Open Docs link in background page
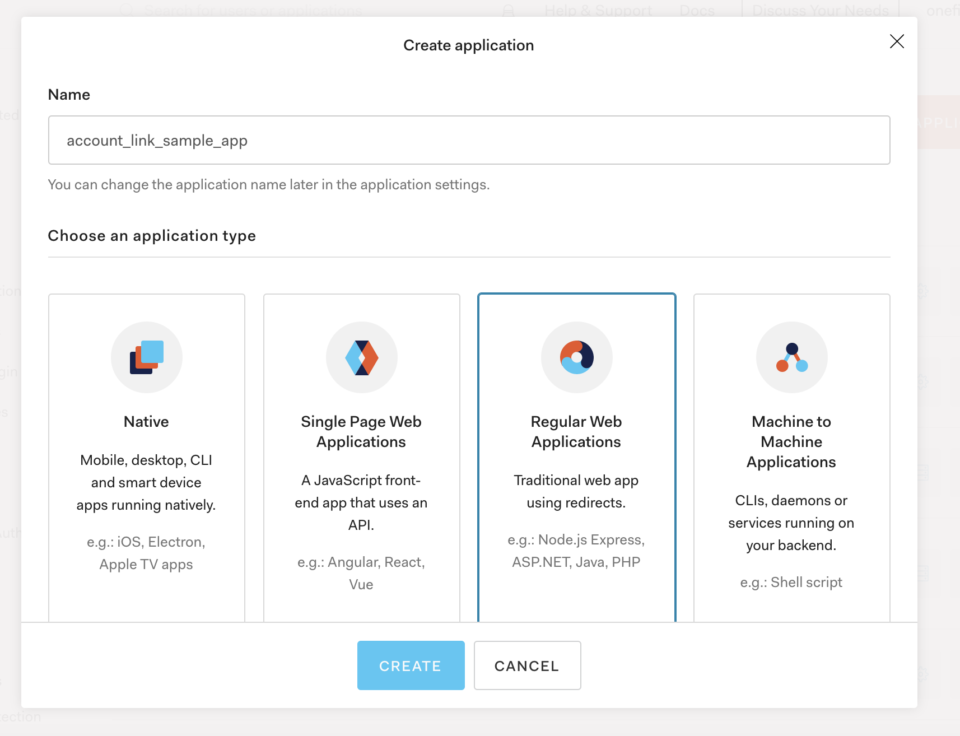 [x=697, y=10]
